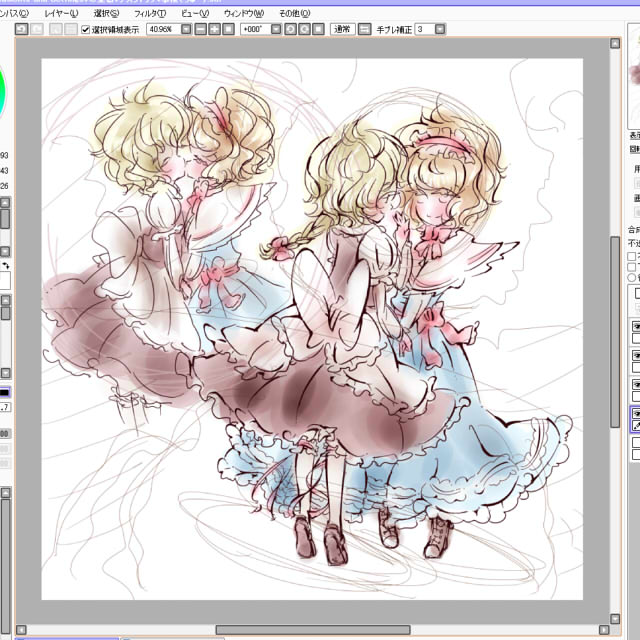
Task: Click the navigator preview thumbnail
Action: tap(634, 76)
